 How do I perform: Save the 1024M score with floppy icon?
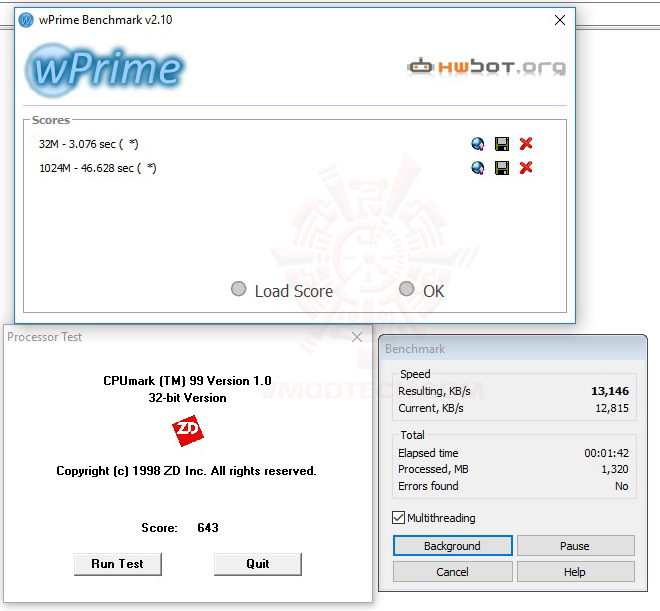click(502, 168)
